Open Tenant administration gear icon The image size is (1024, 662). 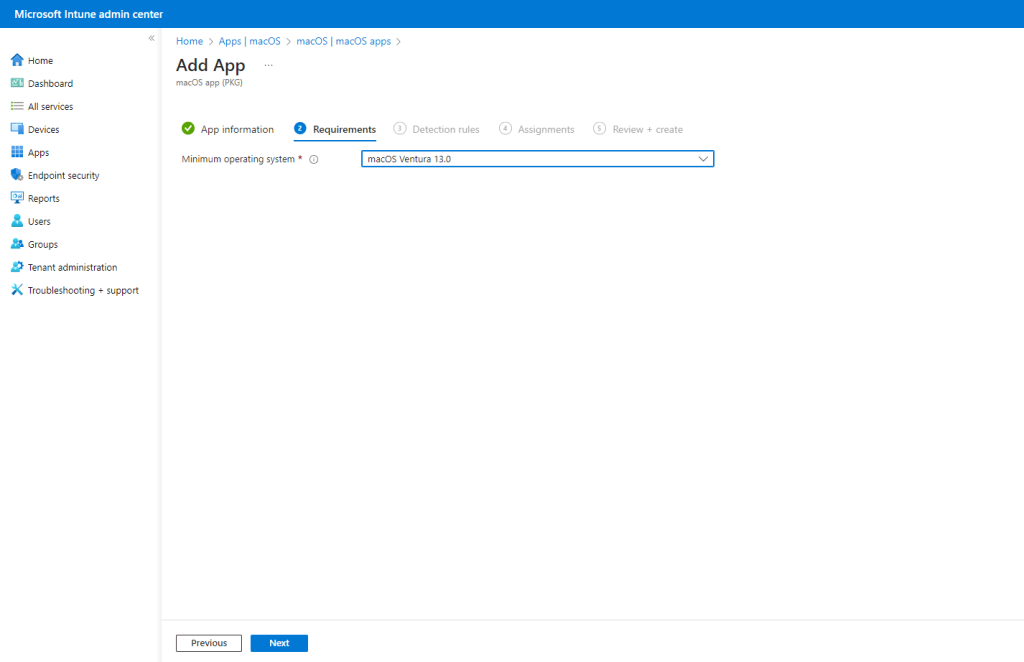pos(17,267)
